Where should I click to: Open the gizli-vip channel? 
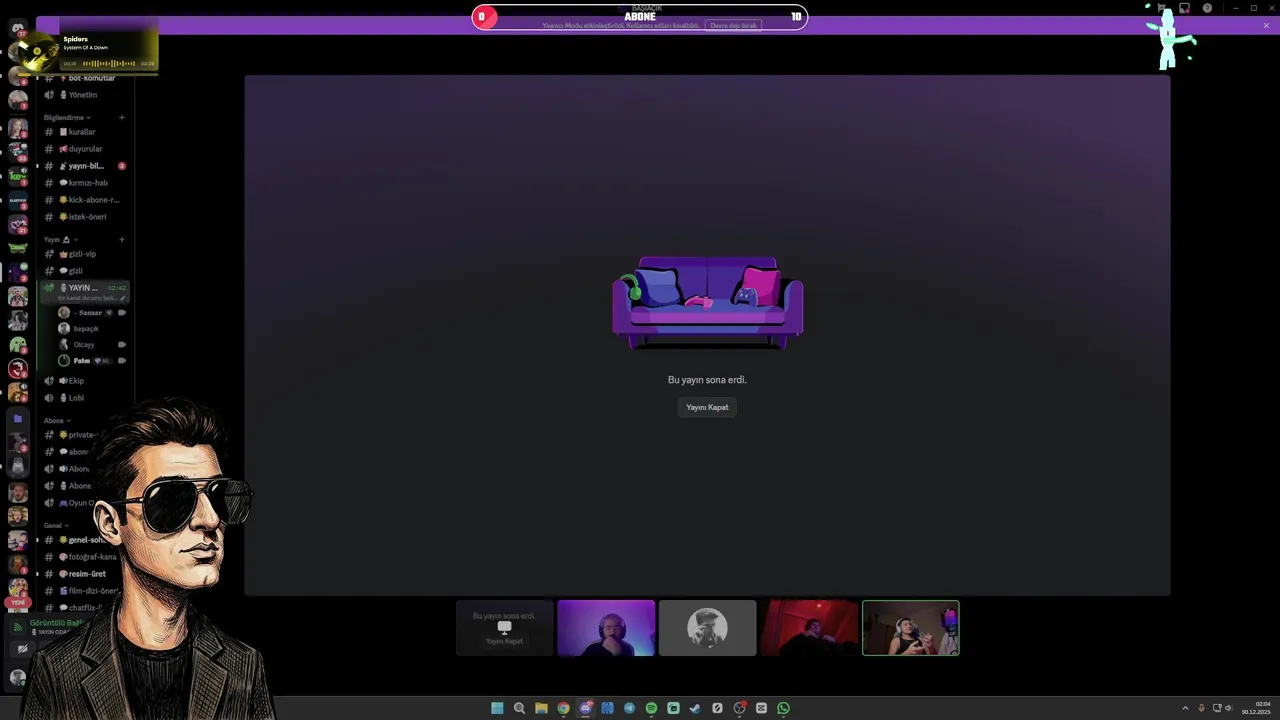(84, 254)
